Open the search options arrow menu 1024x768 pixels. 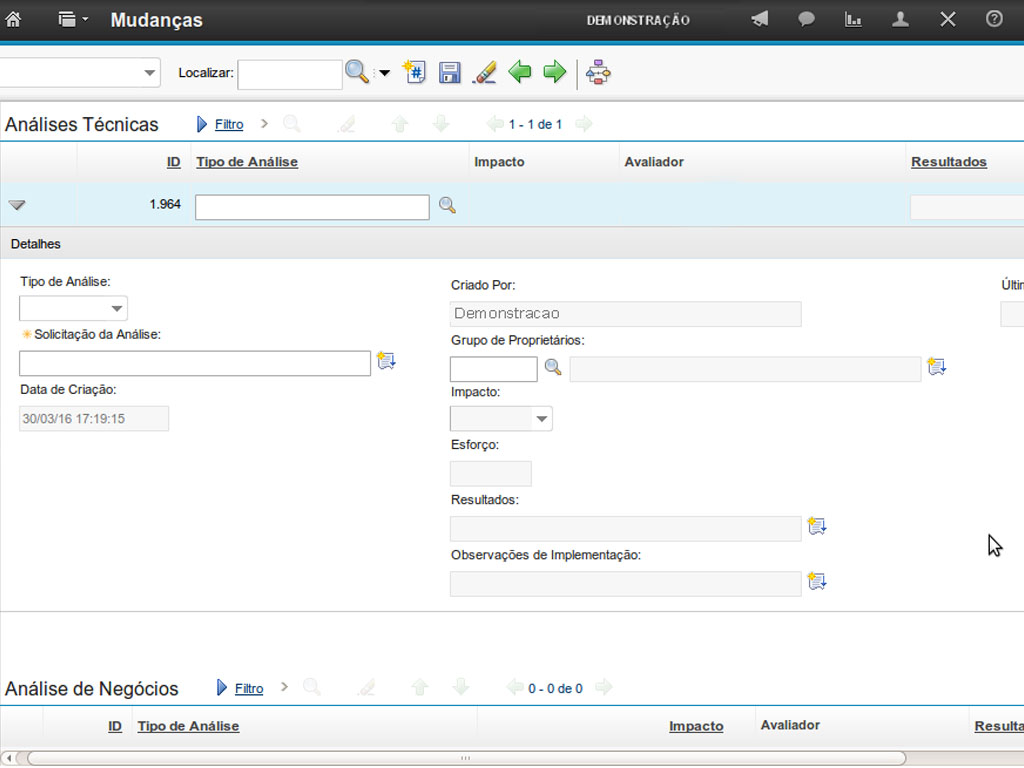tap(384, 73)
